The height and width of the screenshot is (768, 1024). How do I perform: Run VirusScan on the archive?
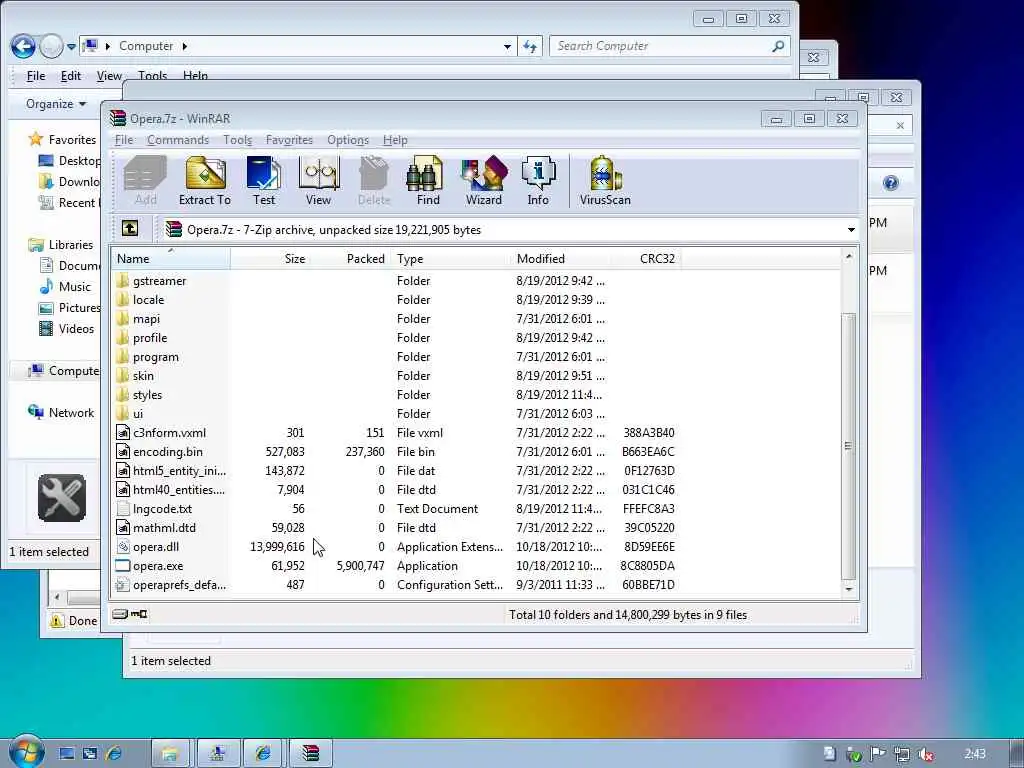point(605,181)
